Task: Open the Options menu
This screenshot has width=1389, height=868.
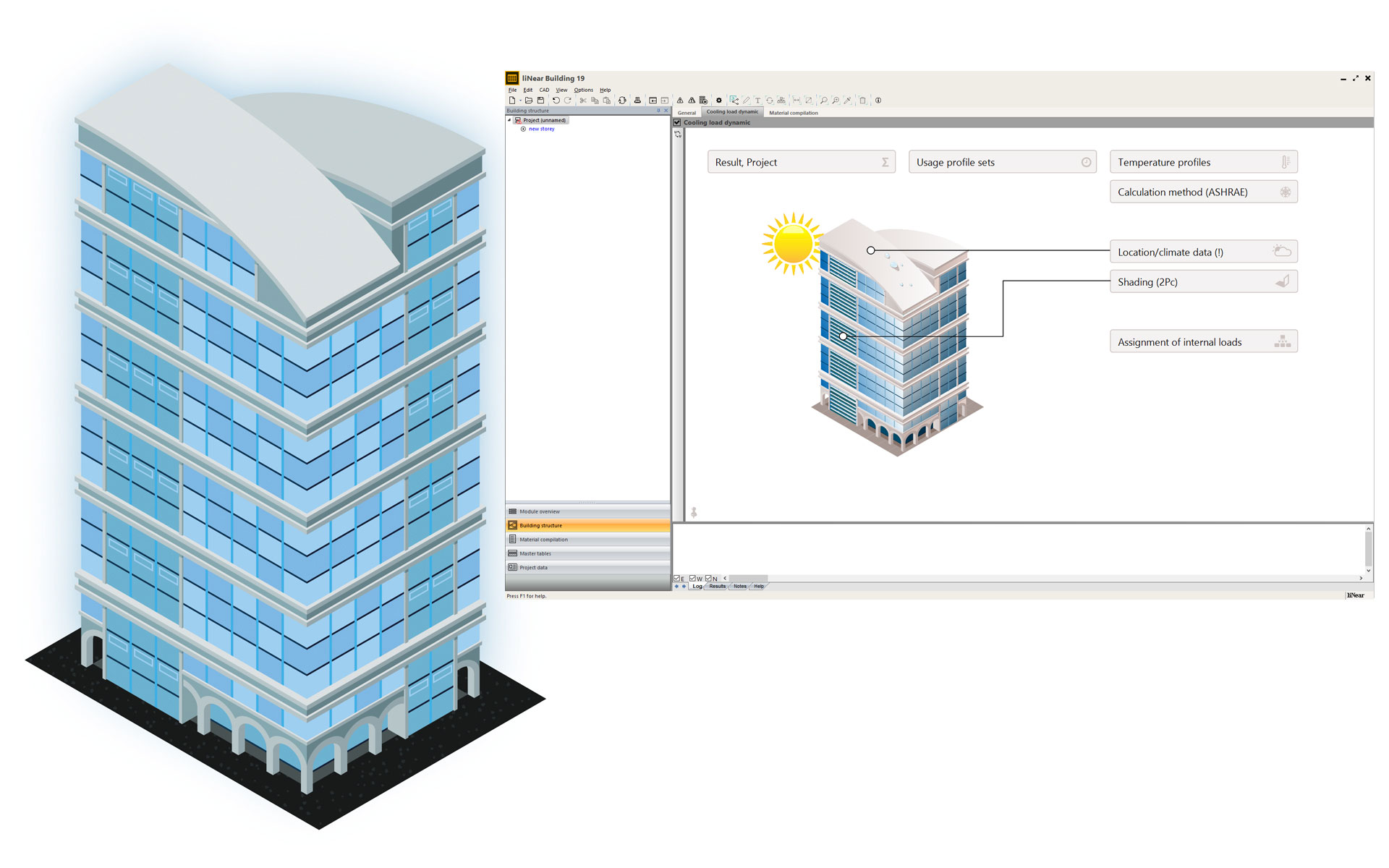Action: point(583,90)
